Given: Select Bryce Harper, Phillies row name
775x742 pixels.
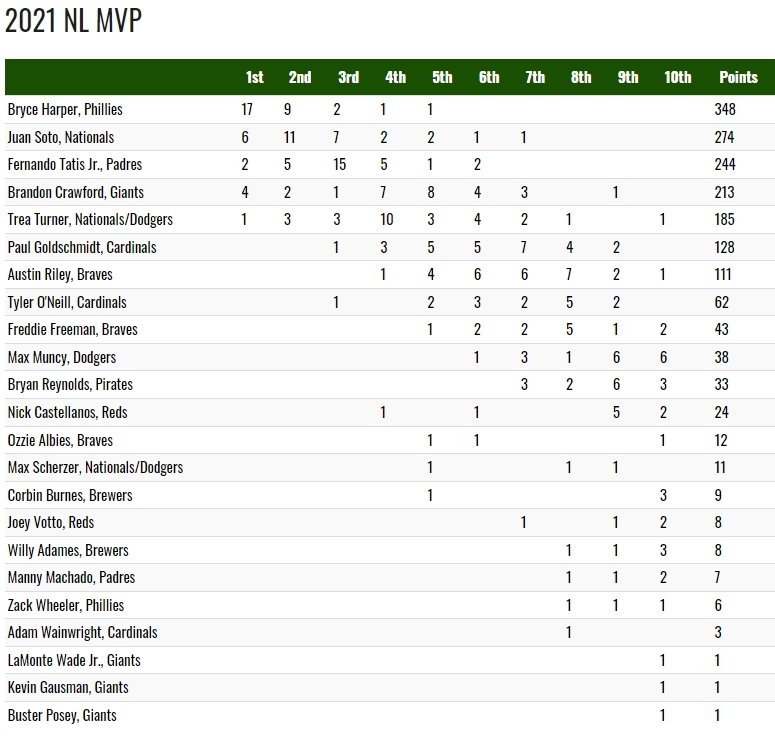Looking at the screenshot, I should 65,109.
